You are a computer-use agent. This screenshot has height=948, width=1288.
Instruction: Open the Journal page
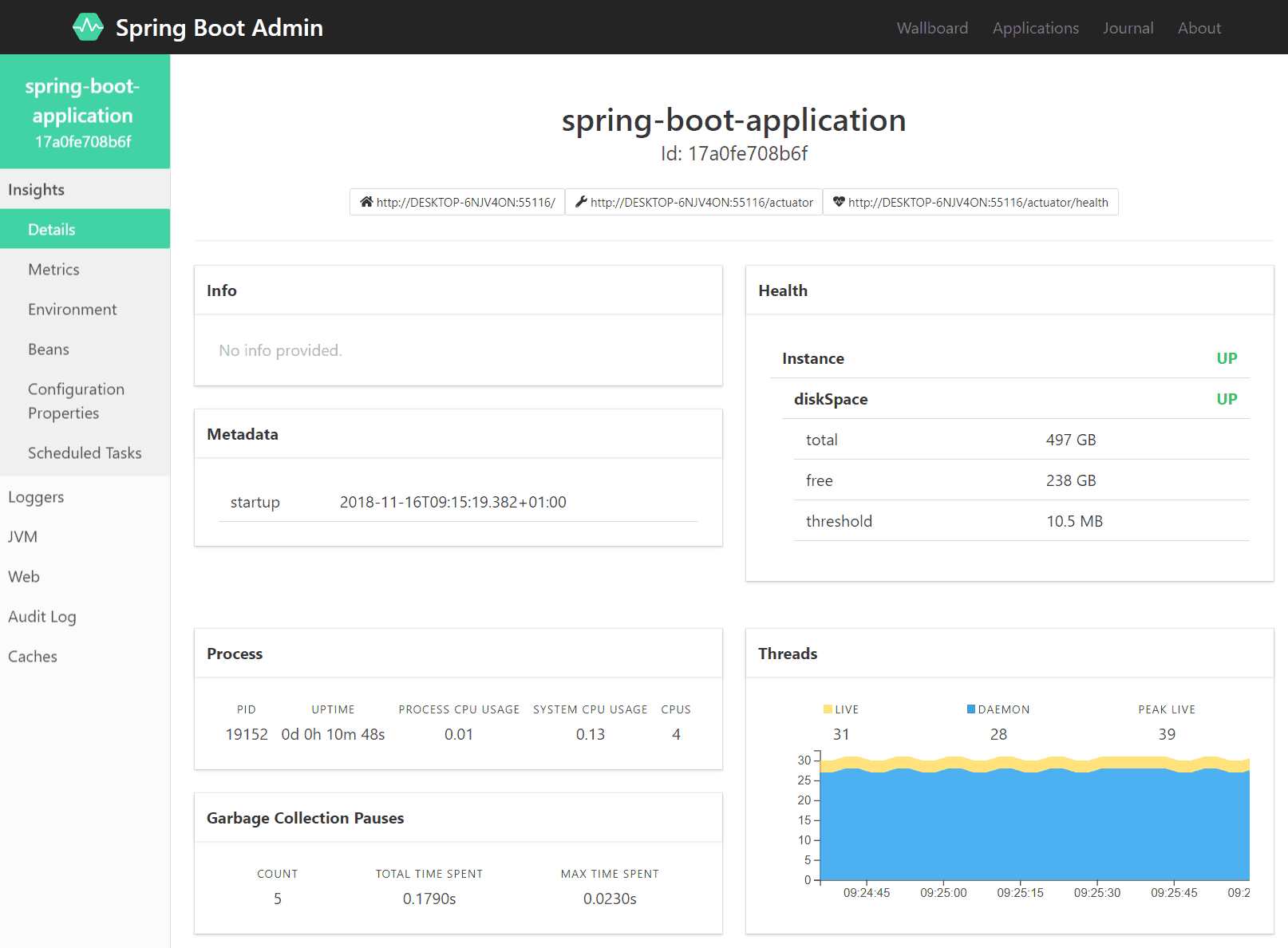[x=1128, y=28]
